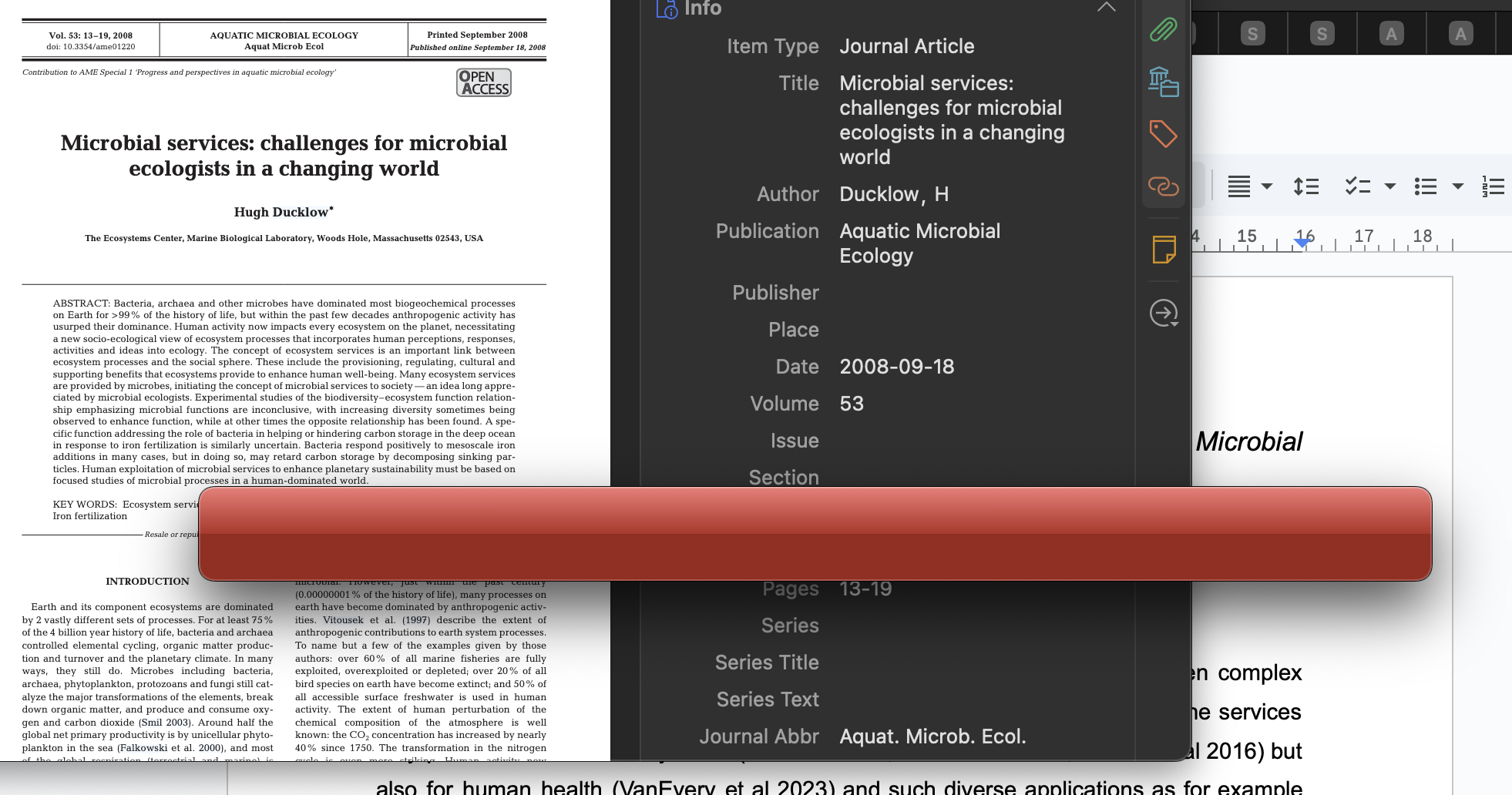
Task: Edit the Author field showing Ducklow, H
Action: (894, 194)
